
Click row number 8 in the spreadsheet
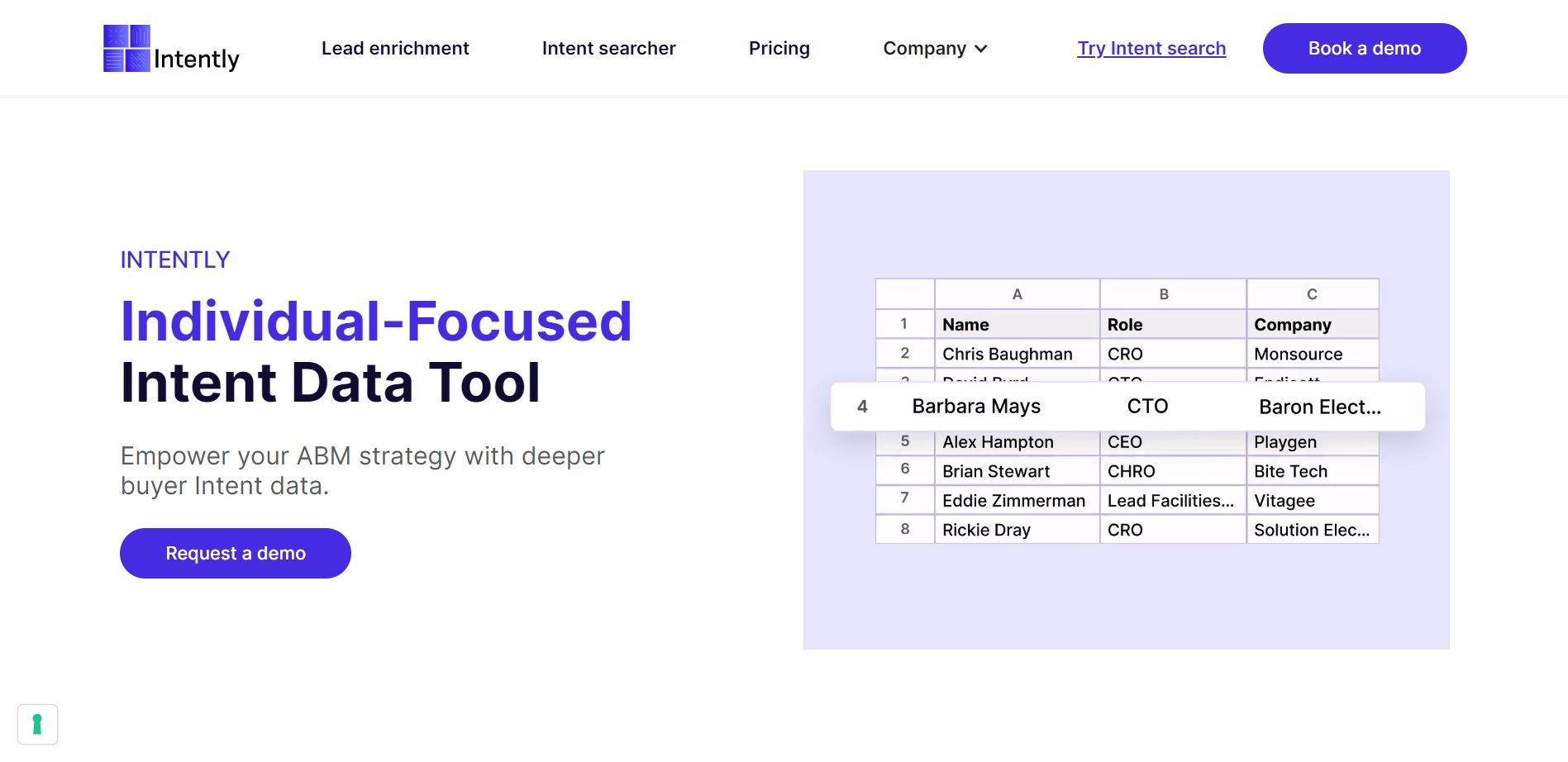click(905, 530)
